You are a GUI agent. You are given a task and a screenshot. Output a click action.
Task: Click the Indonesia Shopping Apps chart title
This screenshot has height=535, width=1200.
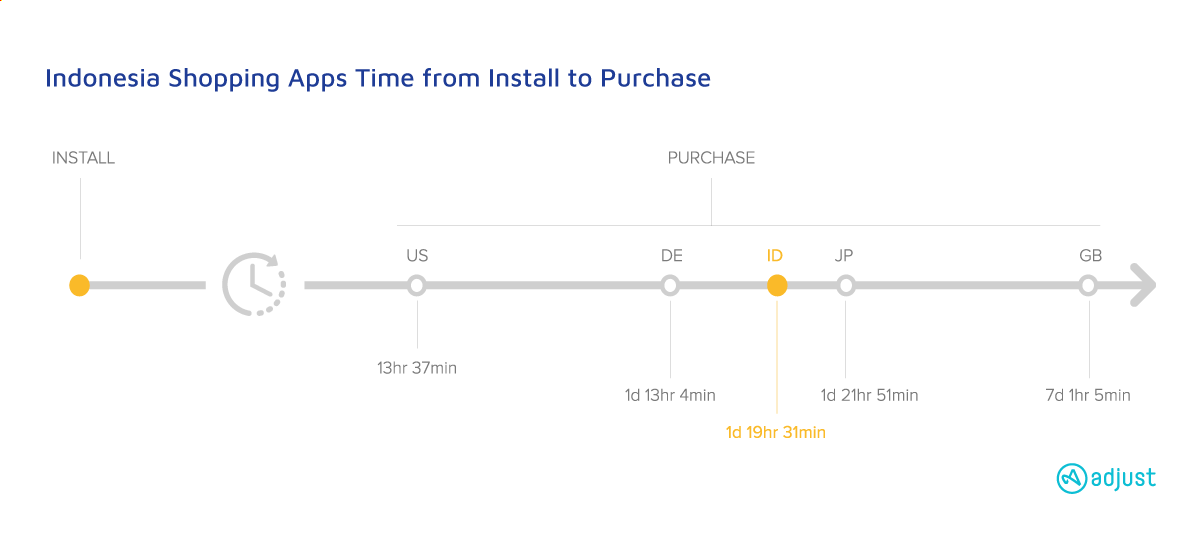378,78
